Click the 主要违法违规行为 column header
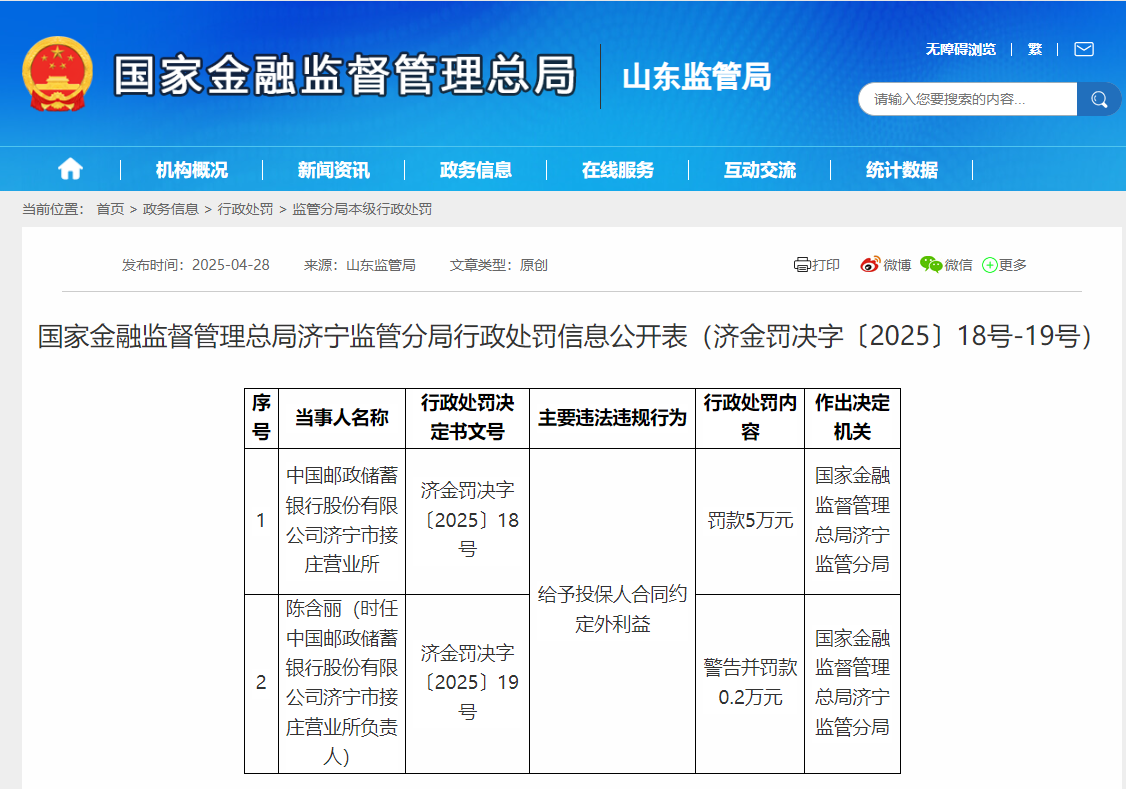The width and height of the screenshot is (1126, 789). pyautogui.click(x=613, y=418)
